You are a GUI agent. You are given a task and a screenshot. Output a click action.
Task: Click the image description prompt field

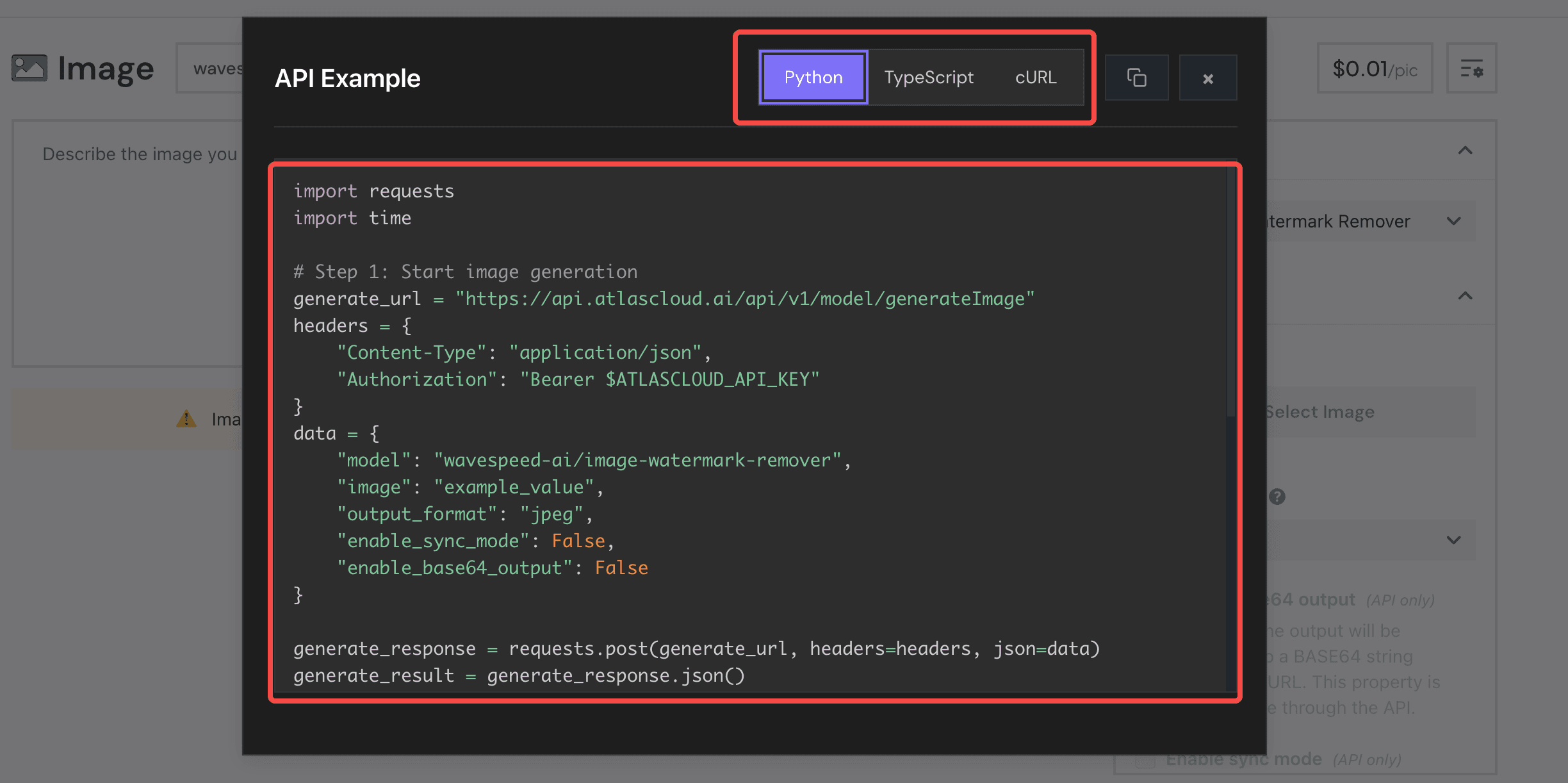coord(128,243)
